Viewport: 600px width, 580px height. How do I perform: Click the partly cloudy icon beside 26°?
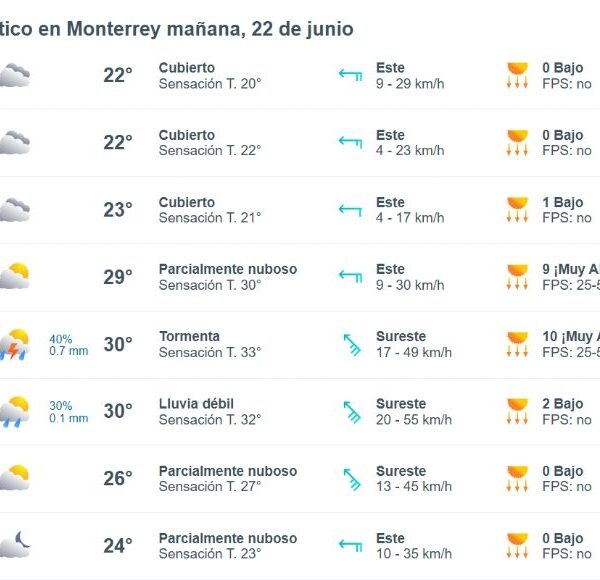click(x=15, y=478)
